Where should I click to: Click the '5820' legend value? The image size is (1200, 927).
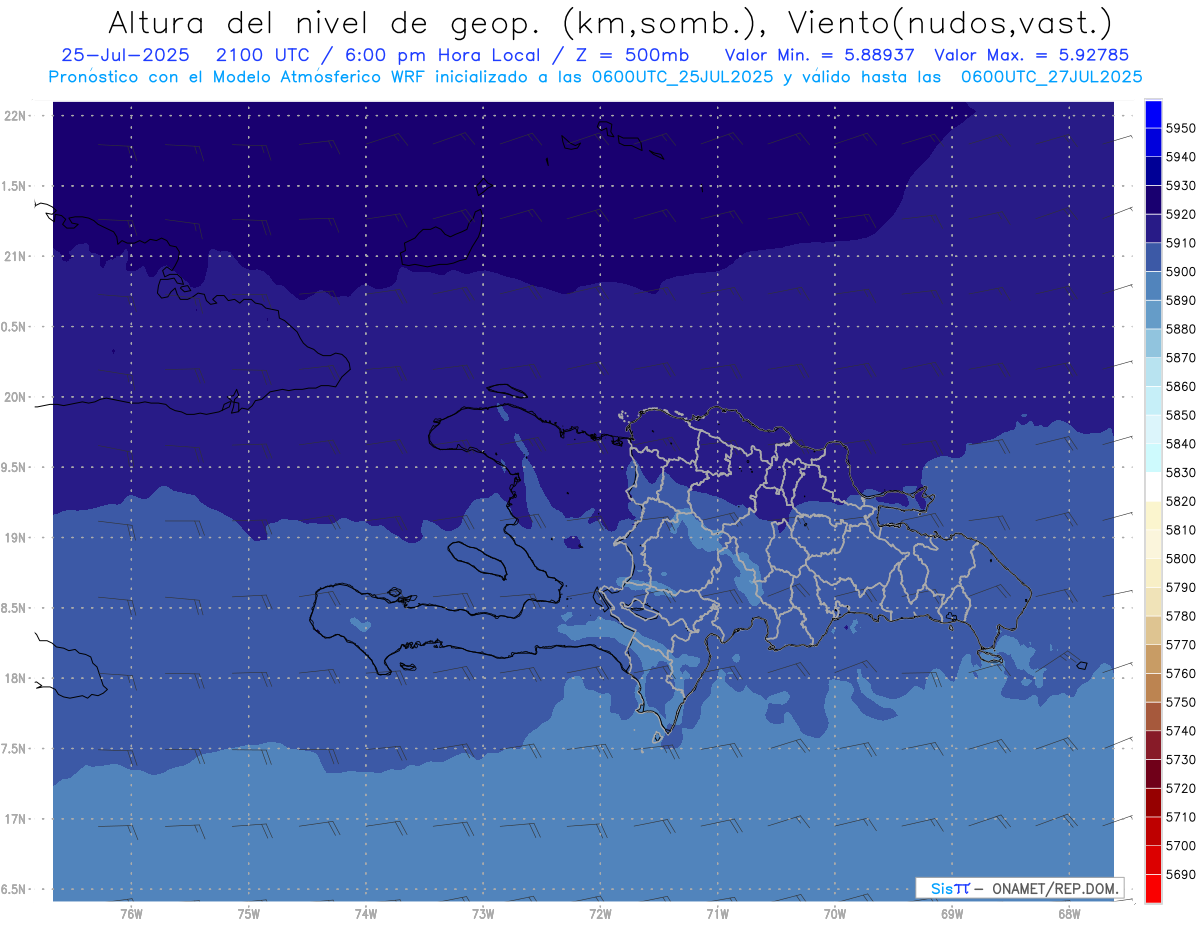[1180, 501]
